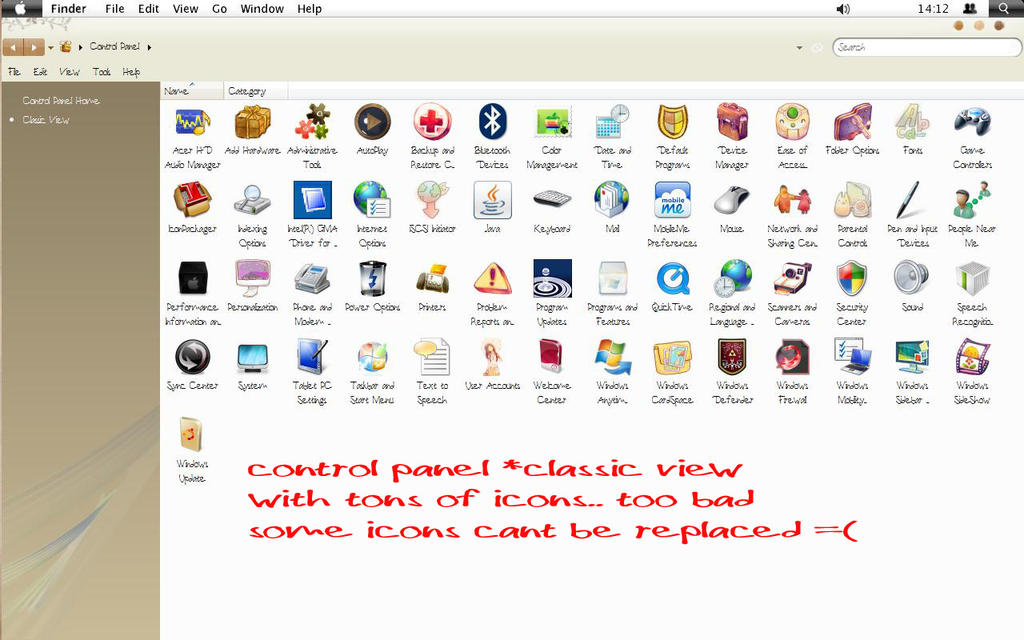Image resolution: width=1024 pixels, height=640 pixels.
Task: Open AutoPlay control panel item
Action: [372, 122]
